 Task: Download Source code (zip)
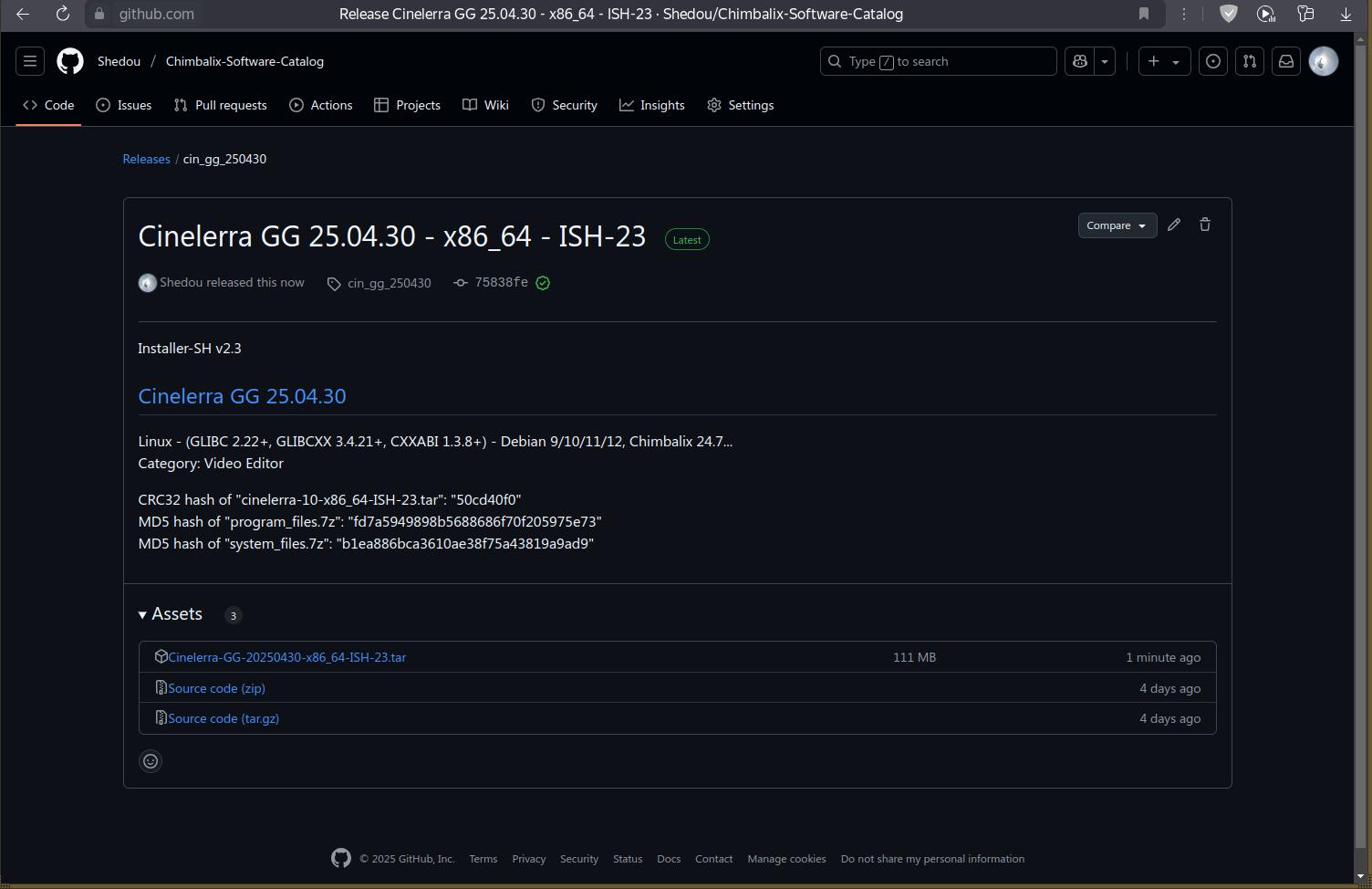pos(216,688)
